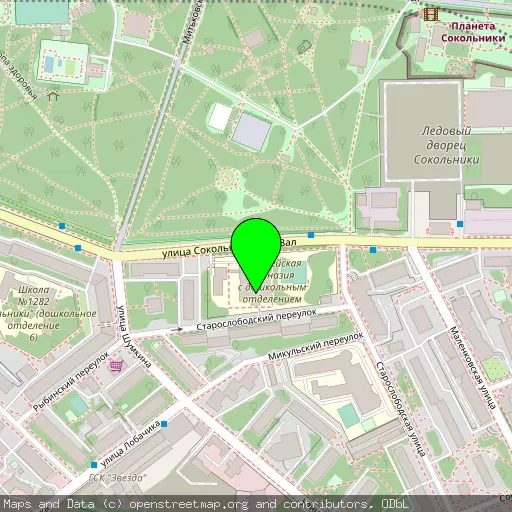Screen dimensions: 512x512
Task: Click the bus stop right of the pin
Action: point(311,235)
